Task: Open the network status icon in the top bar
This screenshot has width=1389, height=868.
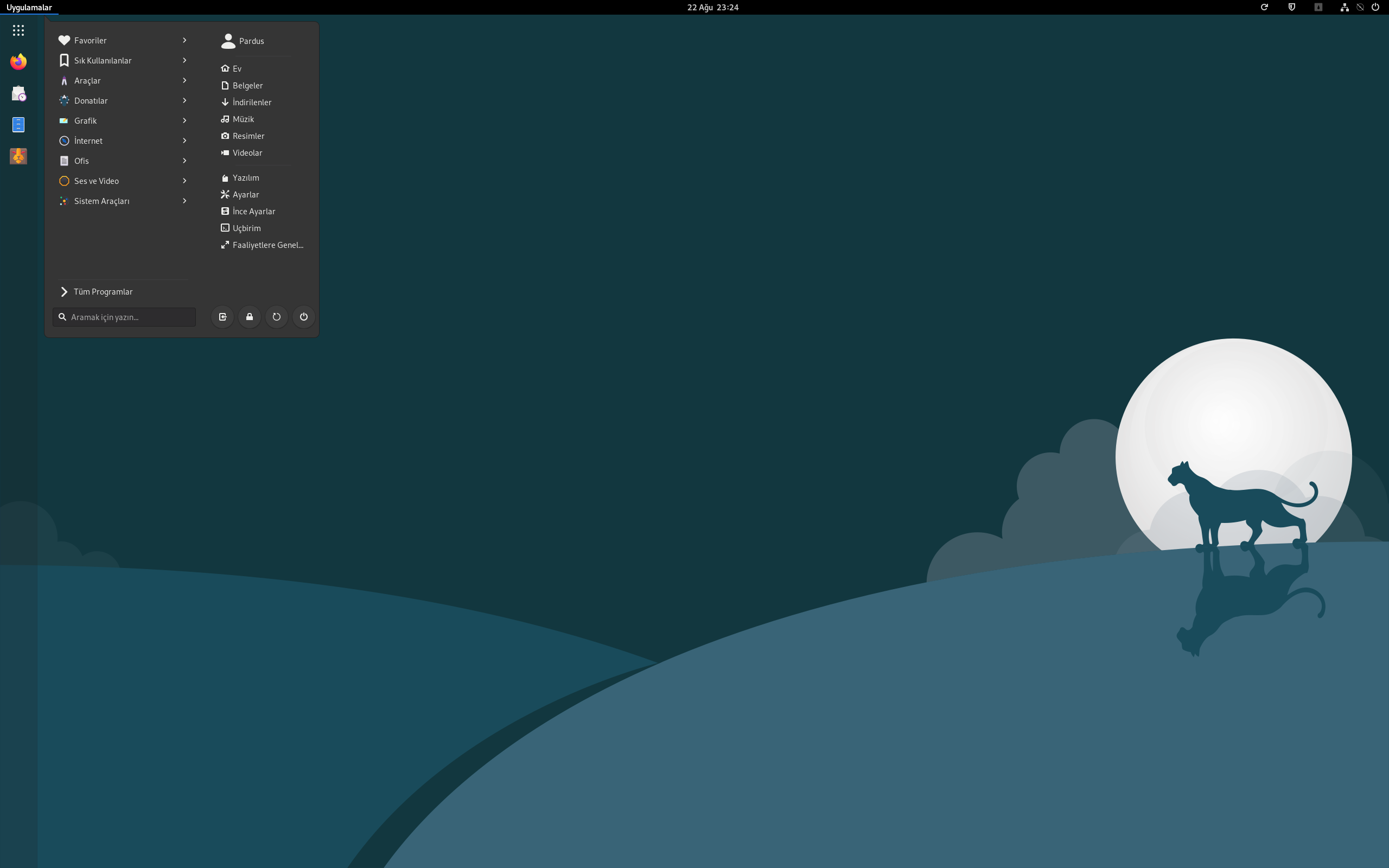Action: tap(1344, 8)
